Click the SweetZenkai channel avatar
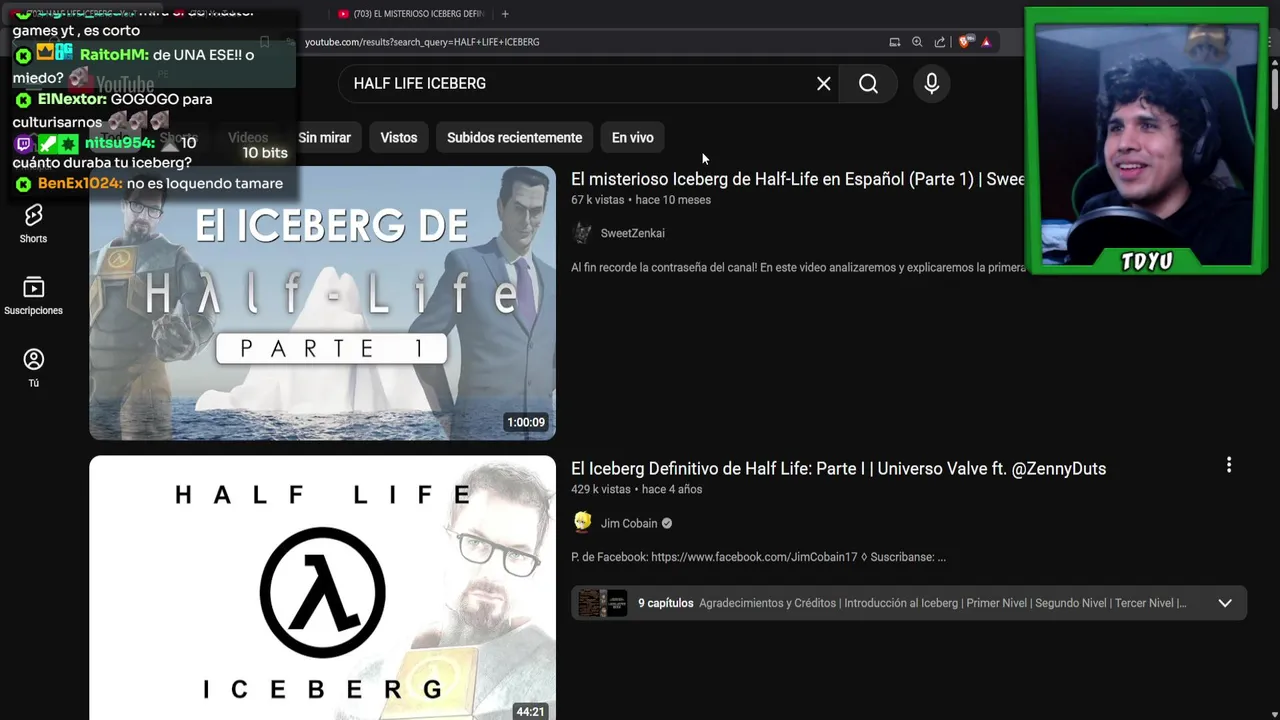 point(582,233)
